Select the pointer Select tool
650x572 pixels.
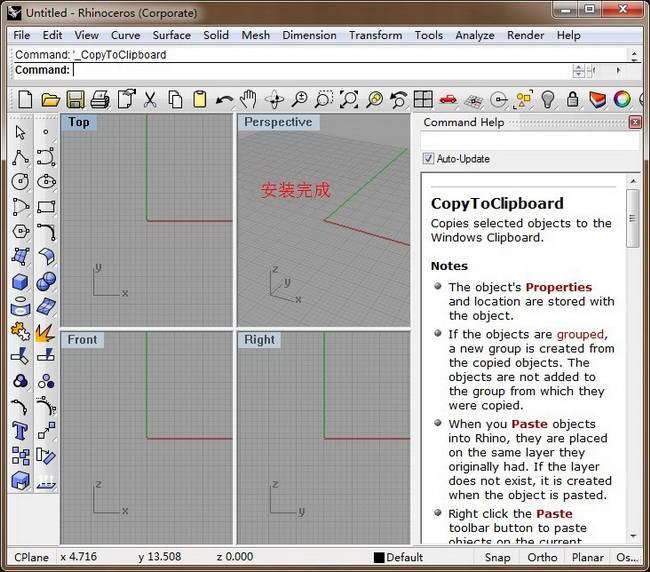20,132
